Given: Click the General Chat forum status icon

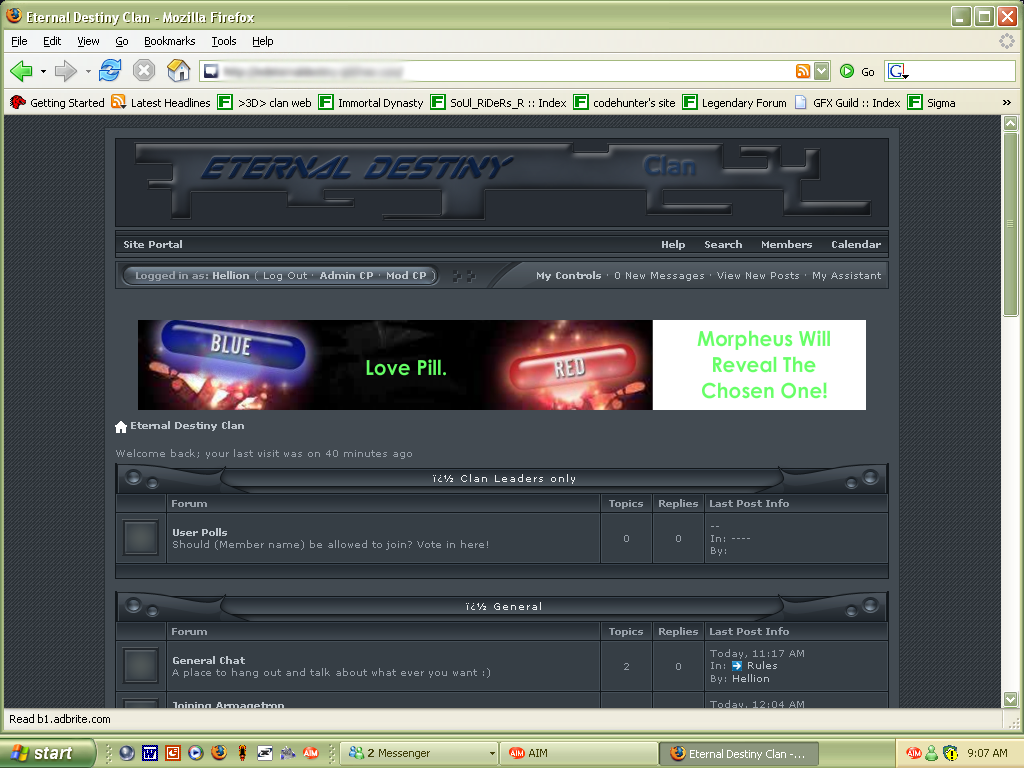Looking at the screenshot, I should (140, 666).
